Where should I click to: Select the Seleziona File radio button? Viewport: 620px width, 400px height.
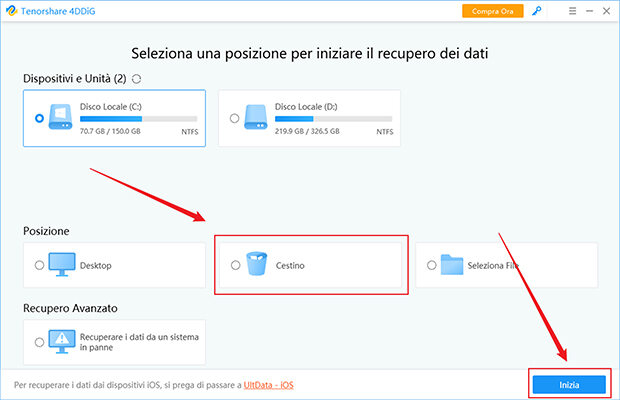point(431,265)
